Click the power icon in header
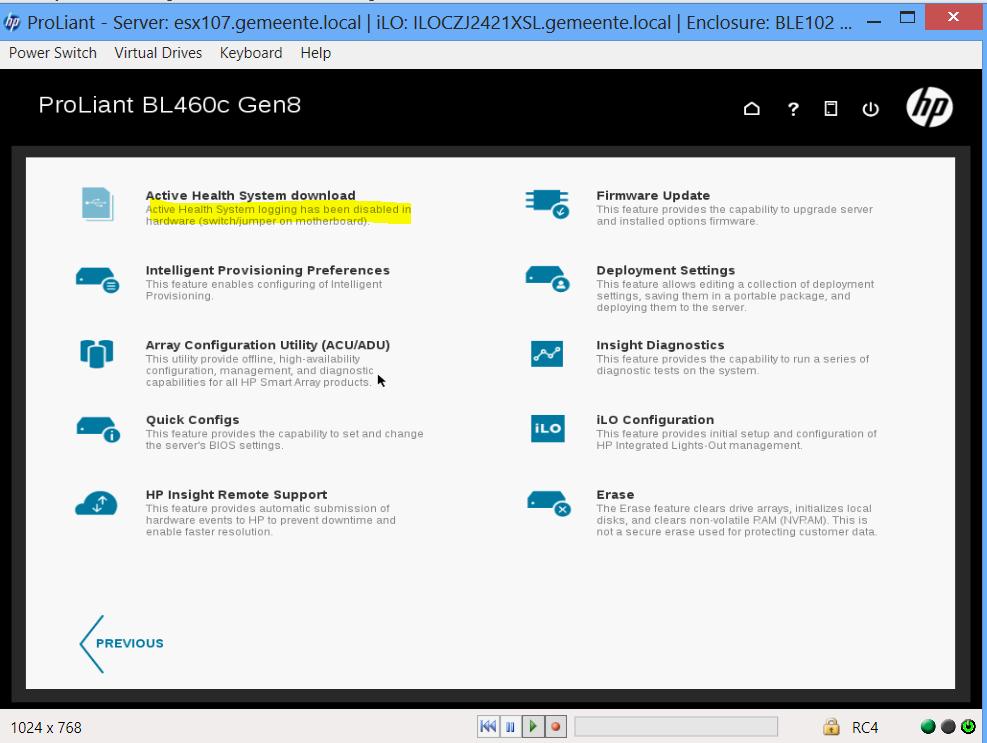The width and height of the screenshot is (987, 743). [869, 110]
